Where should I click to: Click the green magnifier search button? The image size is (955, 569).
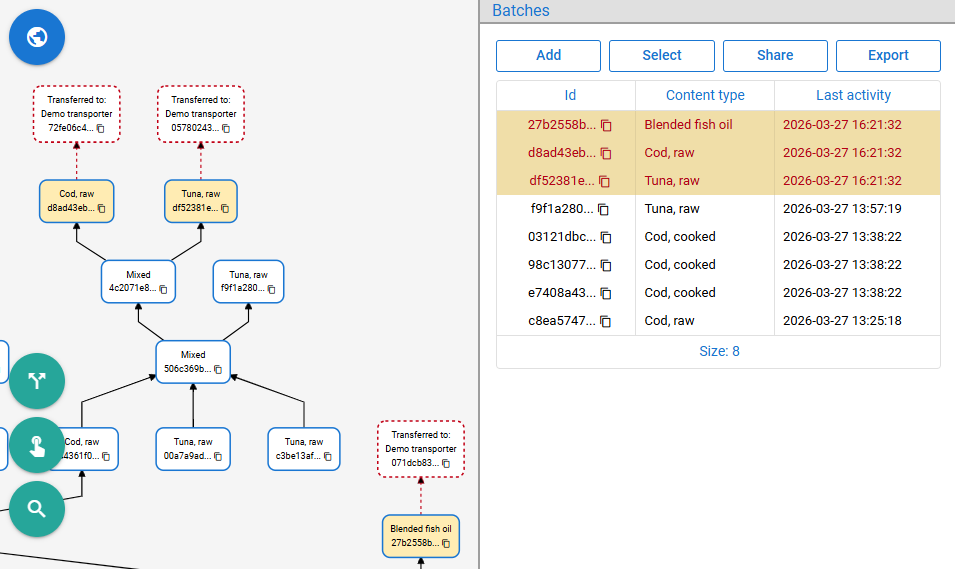point(37,509)
